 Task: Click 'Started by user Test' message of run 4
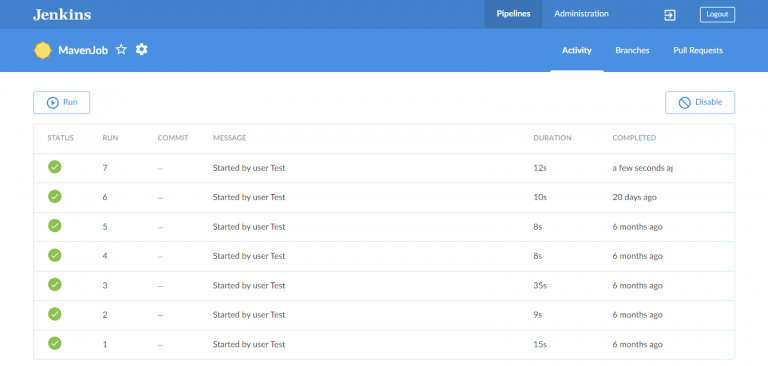[x=249, y=256]
